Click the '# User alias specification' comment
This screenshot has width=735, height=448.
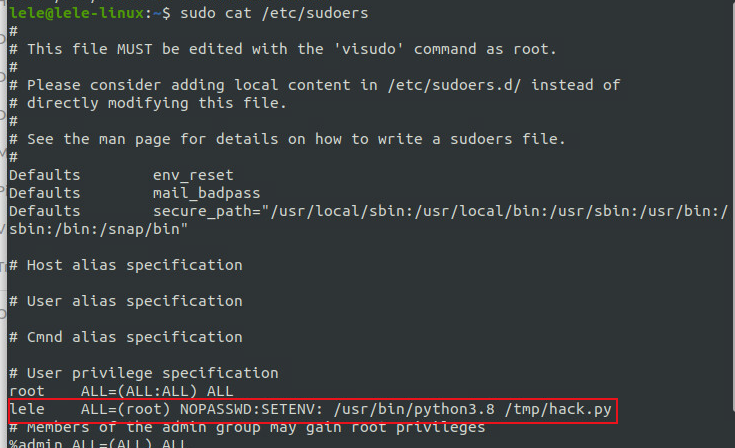pyautogui.click(x=125, y=301)
